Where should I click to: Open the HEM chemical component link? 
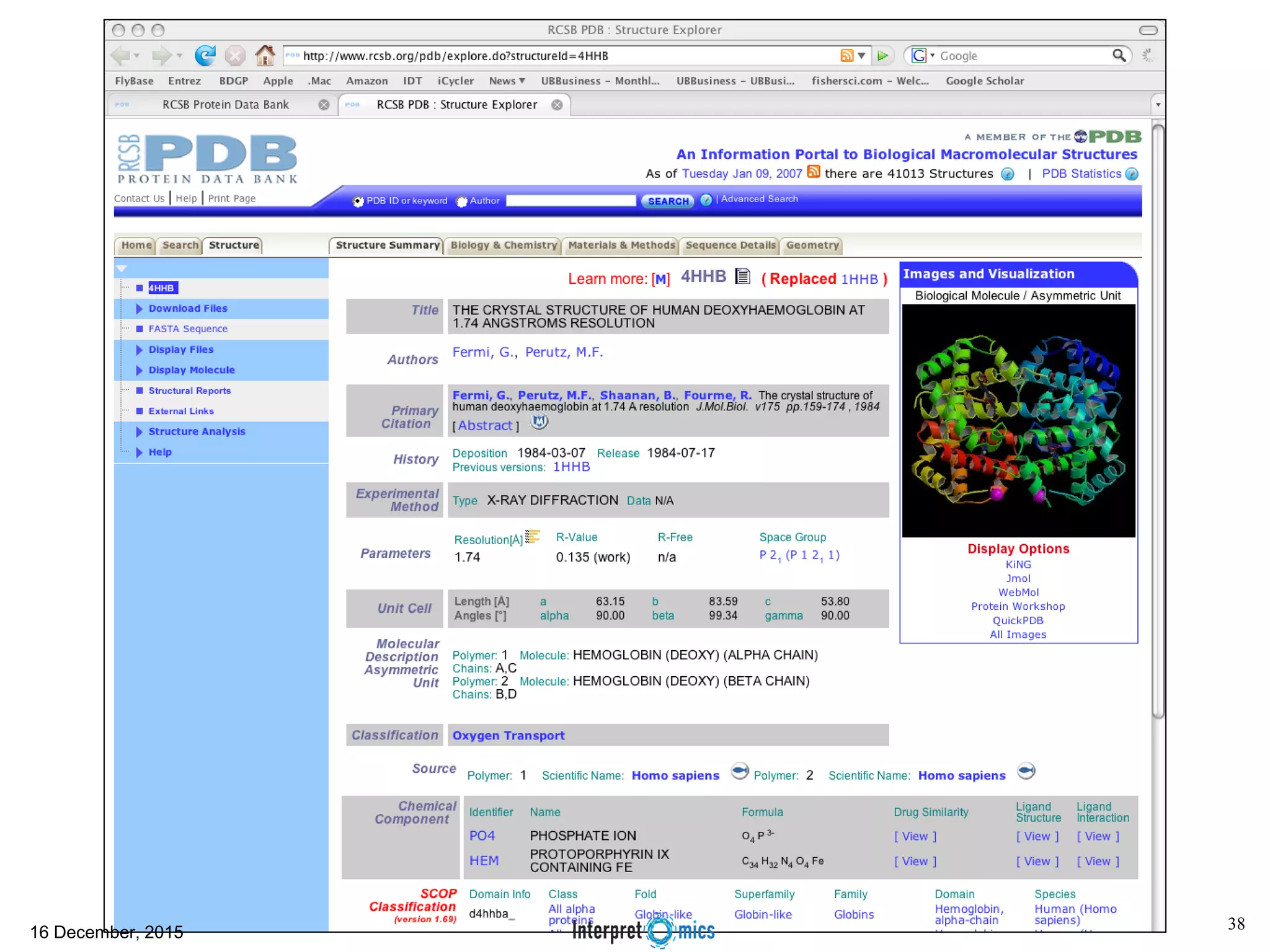pyautogui.click(x=484, y=861)
